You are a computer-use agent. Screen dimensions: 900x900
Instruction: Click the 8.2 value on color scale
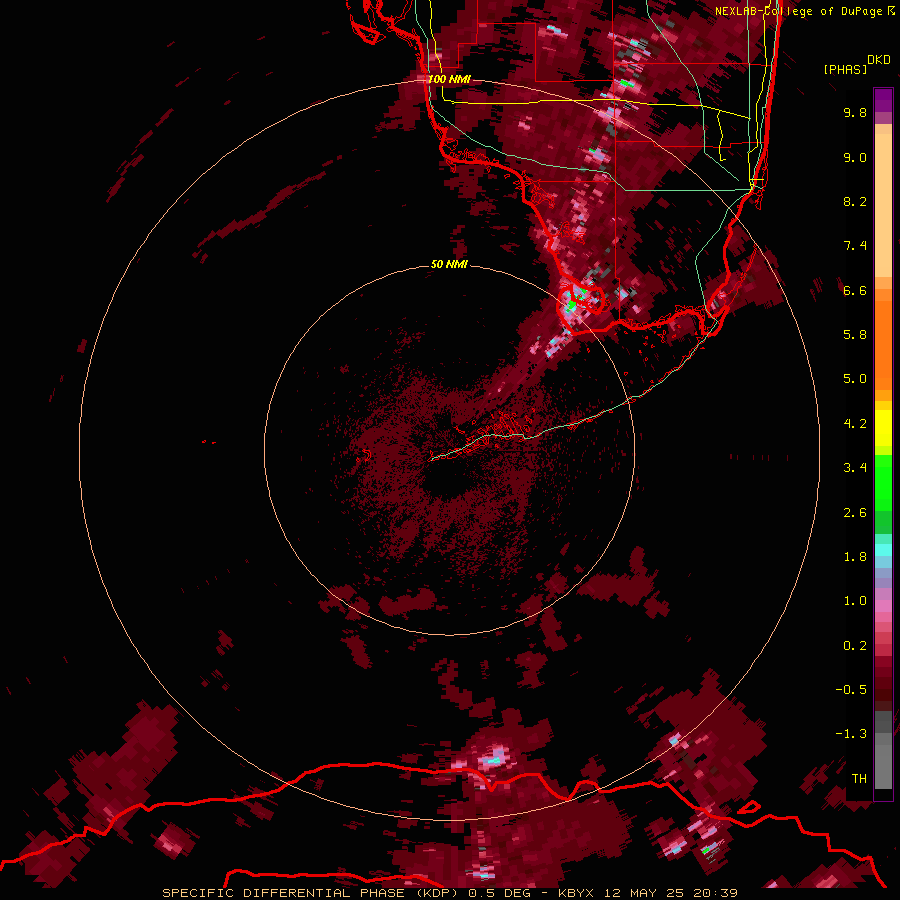click(855, 201)
